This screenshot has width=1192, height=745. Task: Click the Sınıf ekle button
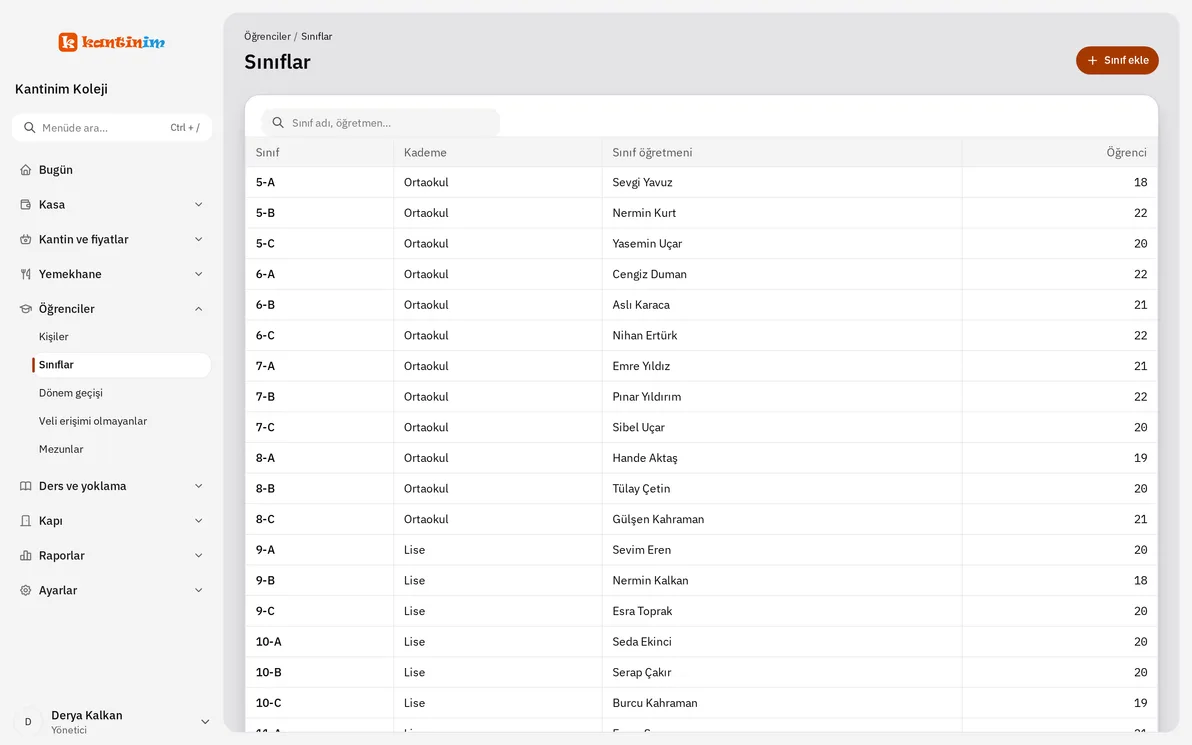click(x=1117, y=61)
